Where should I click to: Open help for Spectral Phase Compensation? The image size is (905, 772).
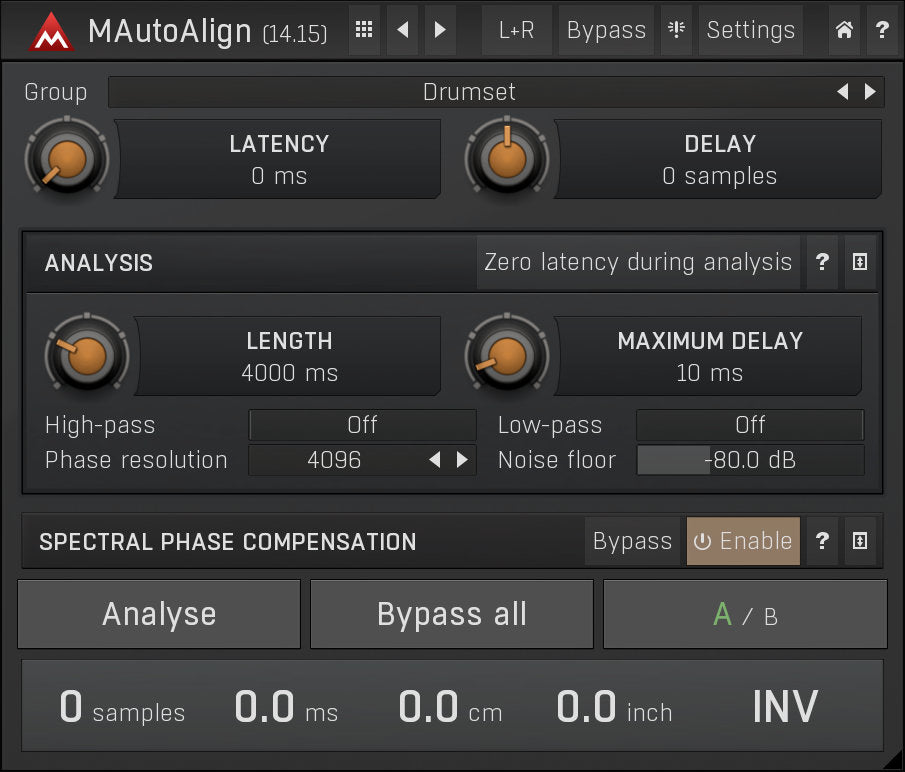(822, 541)
